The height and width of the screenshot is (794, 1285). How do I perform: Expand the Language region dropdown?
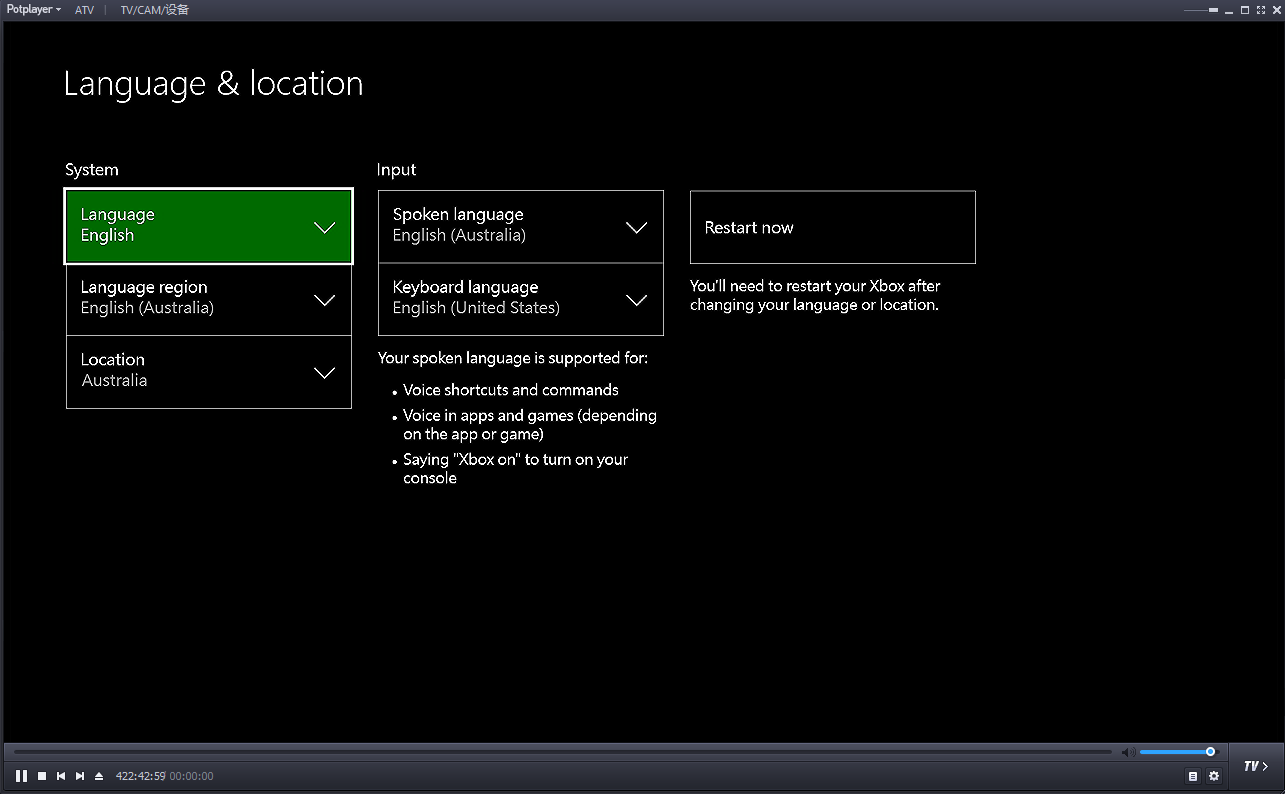click(209, 299)
